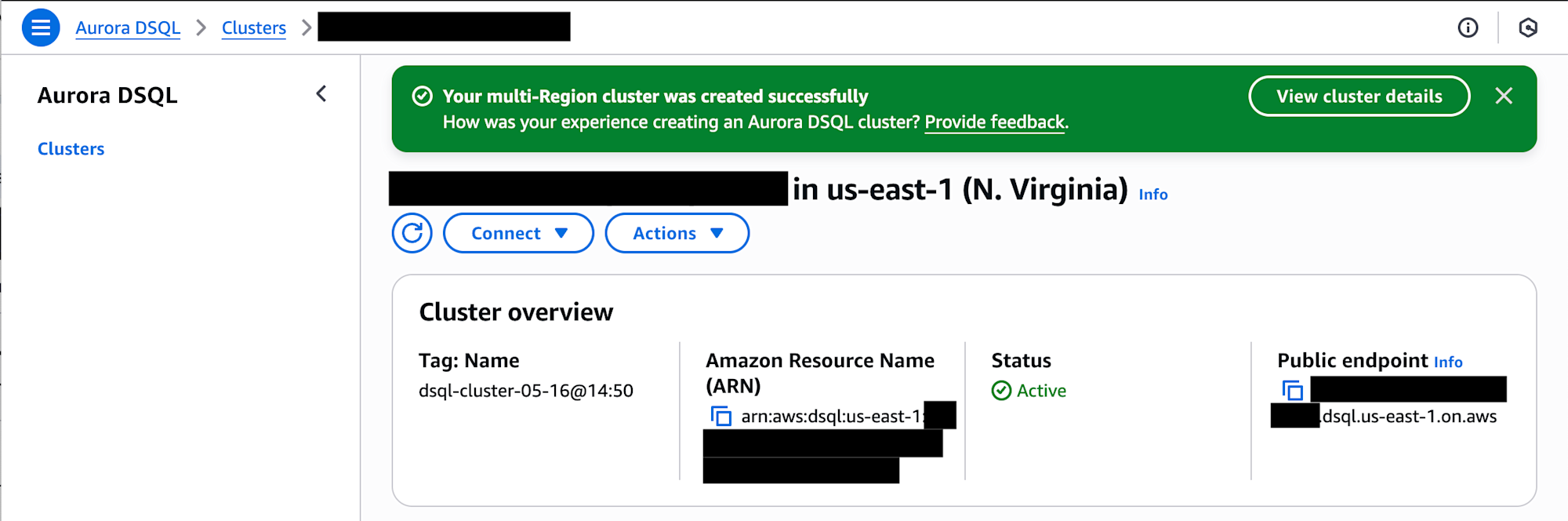Image resolution: width=1568 pixels, height=521 pixels.
Task: Go to Aurora DSQL breadcrumb link
Action: pyautogui.click(x=128, y=27)
